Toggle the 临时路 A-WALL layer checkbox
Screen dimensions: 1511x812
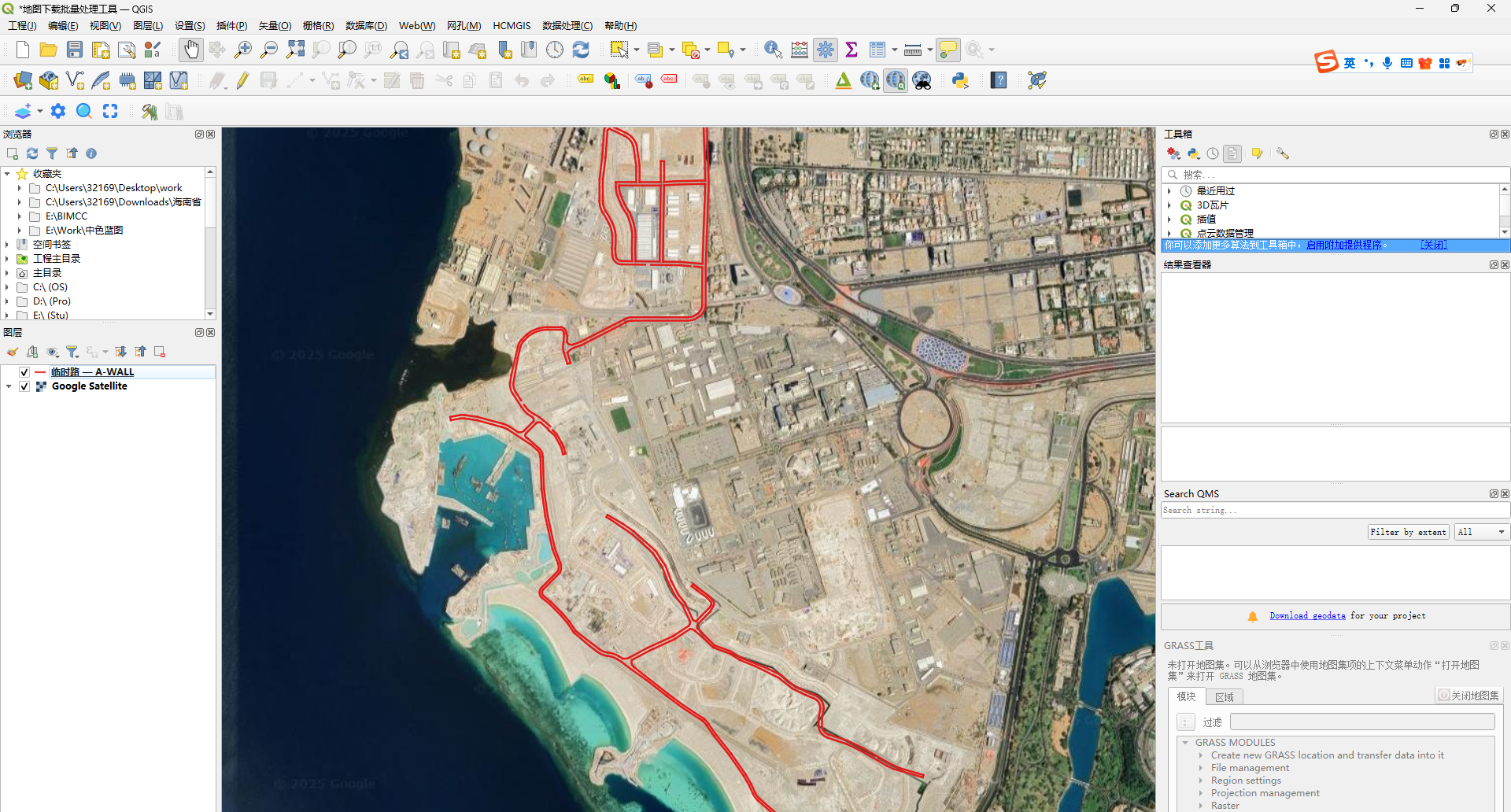click(x=24, y=371)
